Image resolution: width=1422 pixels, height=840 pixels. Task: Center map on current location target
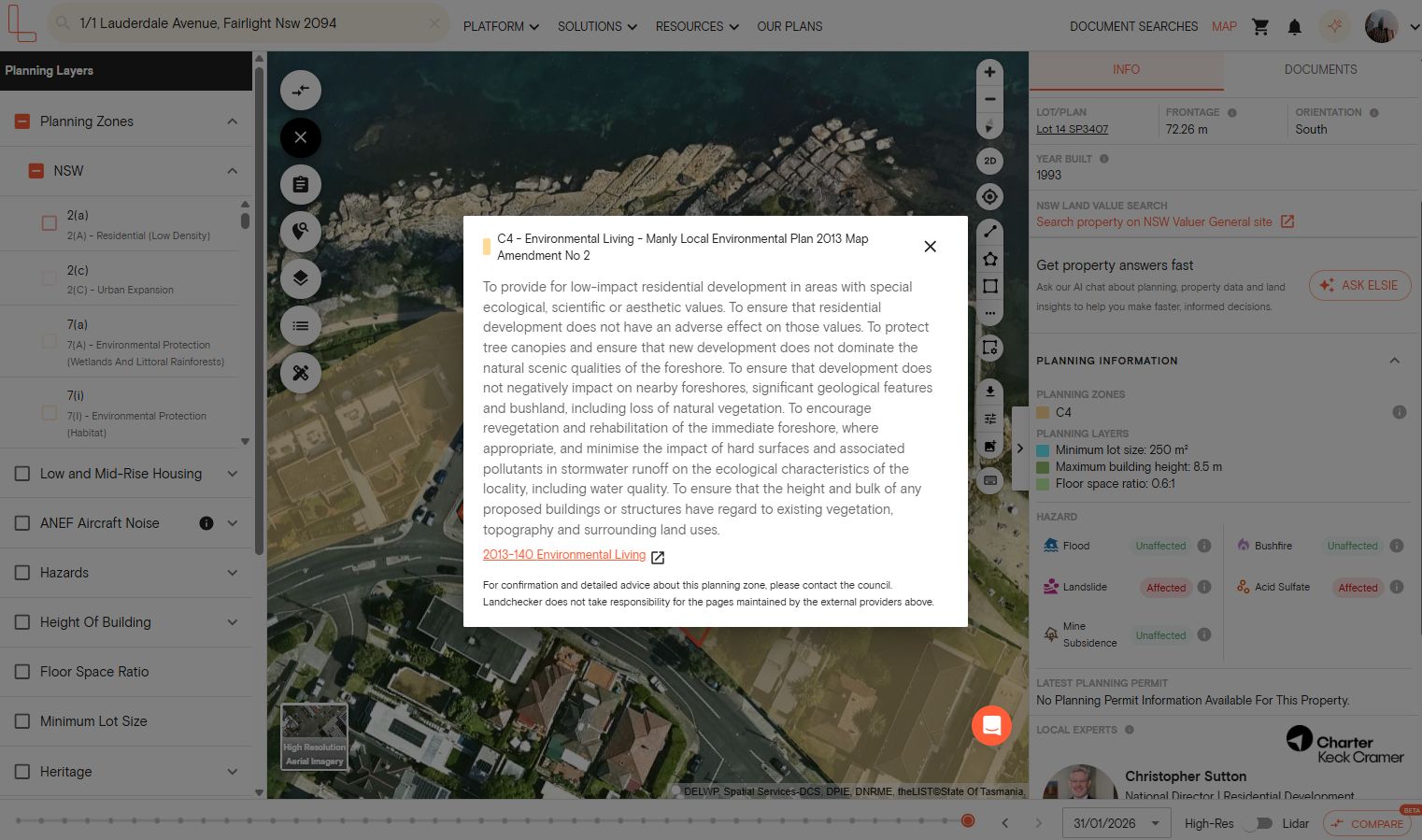click(989, 197)
